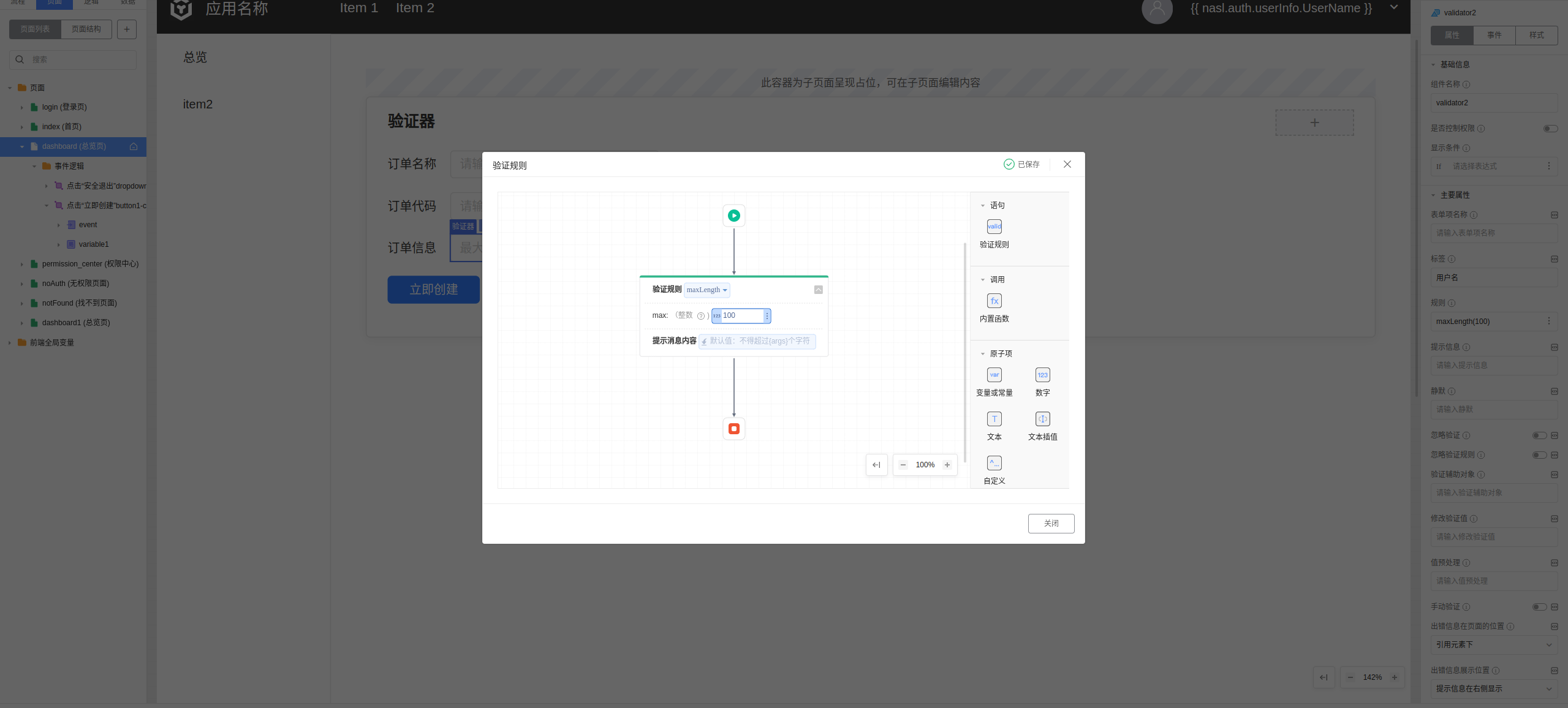The height and width of the screenshot is (708, 1568).
Task: Switch to the 页面列表 tab
Action: (x=35, y=29)
